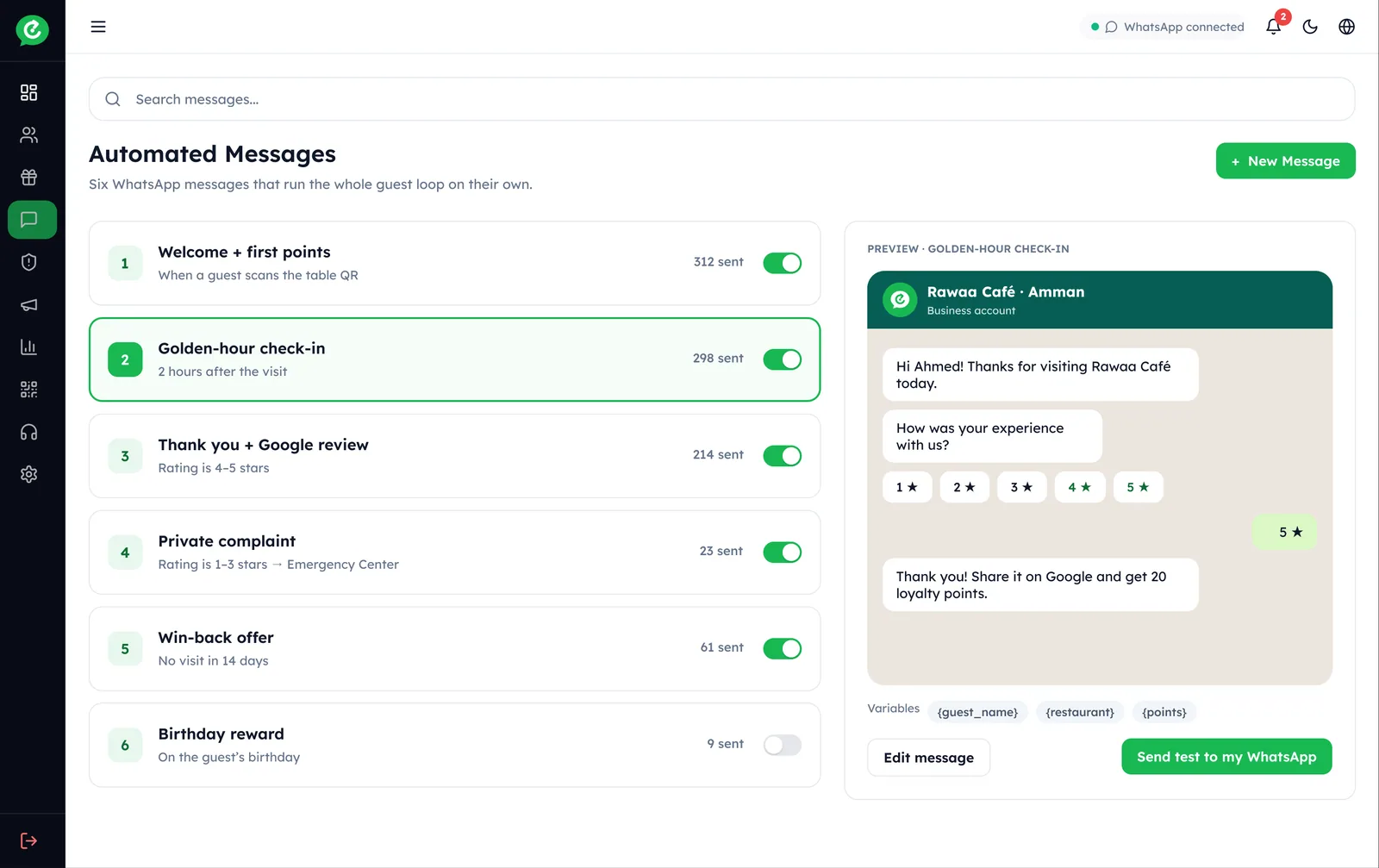Select the 5 star chip in rating row
1379x868 pixels.
(1139, 487)
